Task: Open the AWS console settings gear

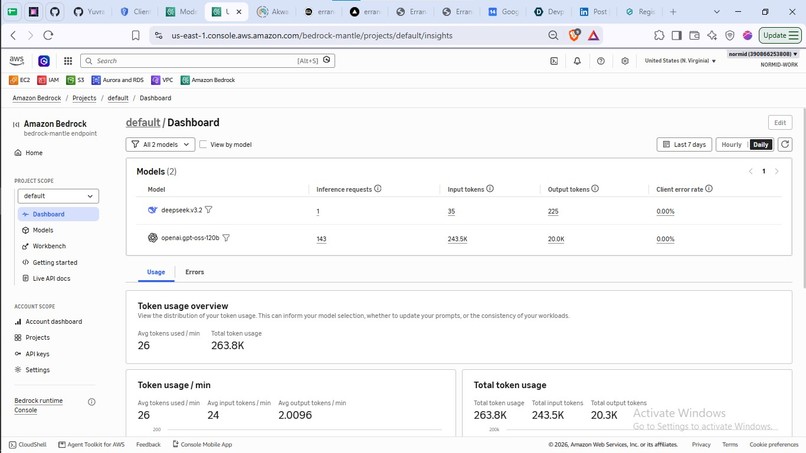Action: pyautogui.click(x=625, y=61)
